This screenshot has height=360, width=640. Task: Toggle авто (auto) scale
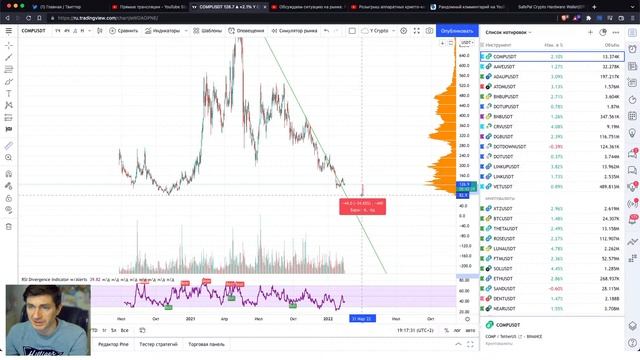[470, 330]
